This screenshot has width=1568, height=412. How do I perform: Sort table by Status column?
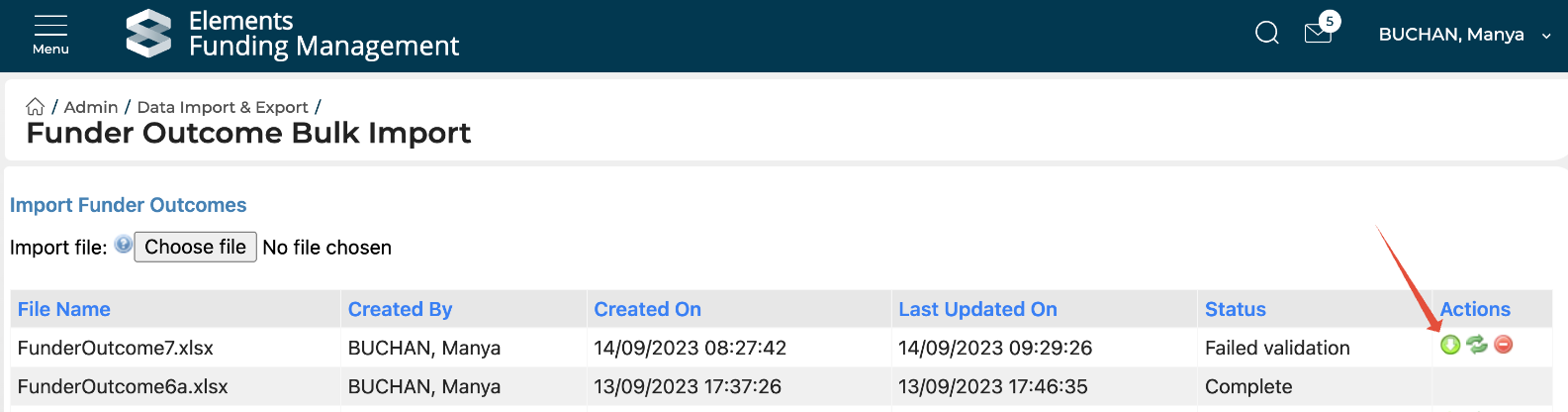pos(1235,309)
